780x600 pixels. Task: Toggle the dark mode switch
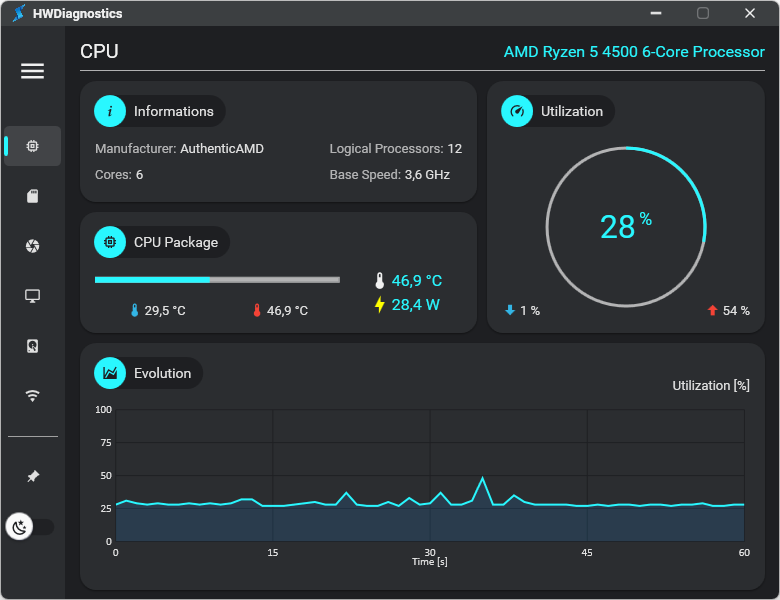pos(30,527)
